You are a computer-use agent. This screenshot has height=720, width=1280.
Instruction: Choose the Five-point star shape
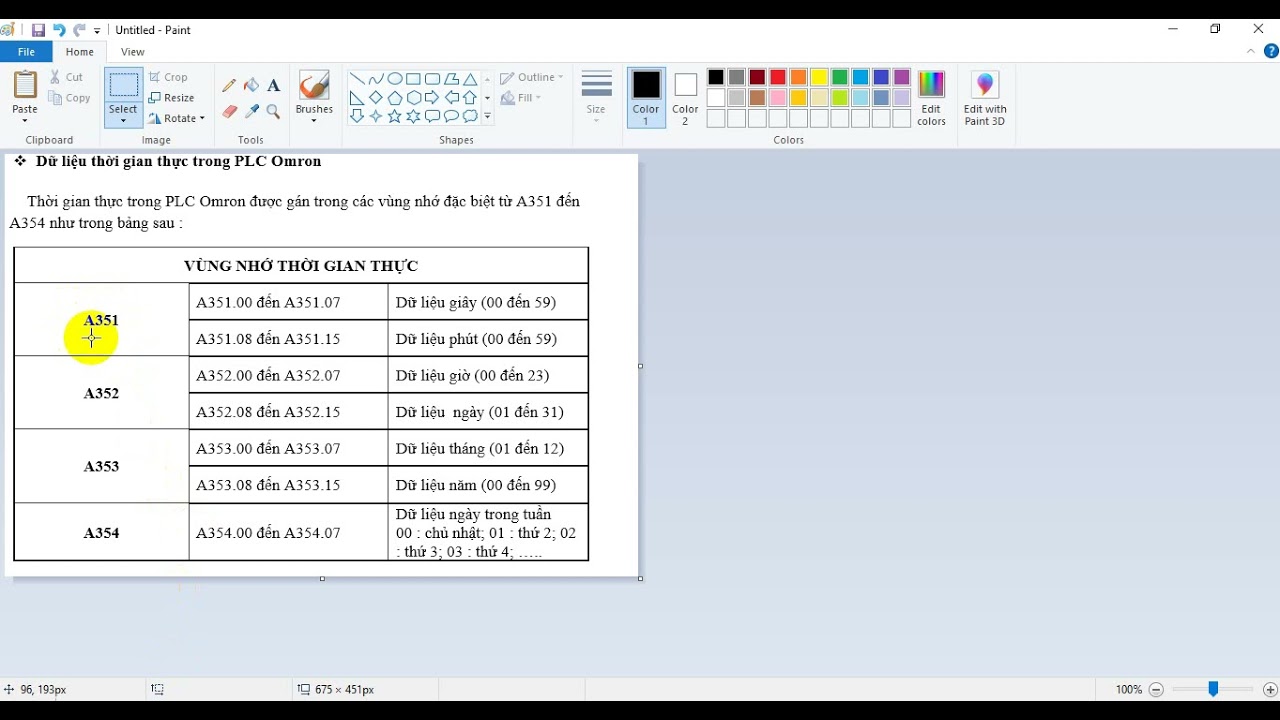(395, 116)
